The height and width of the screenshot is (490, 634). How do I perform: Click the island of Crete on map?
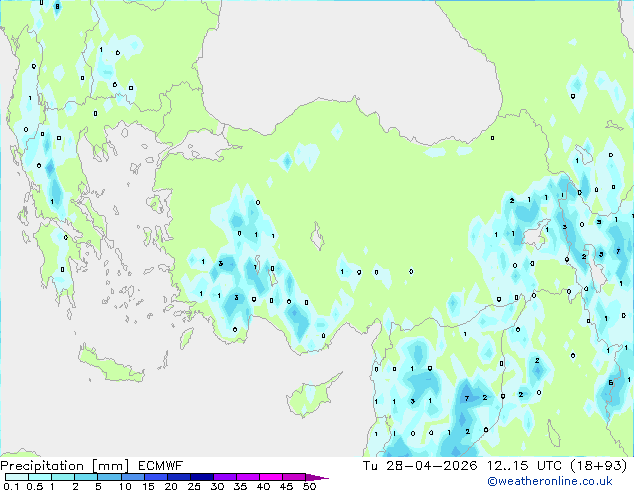click(111, 365)
